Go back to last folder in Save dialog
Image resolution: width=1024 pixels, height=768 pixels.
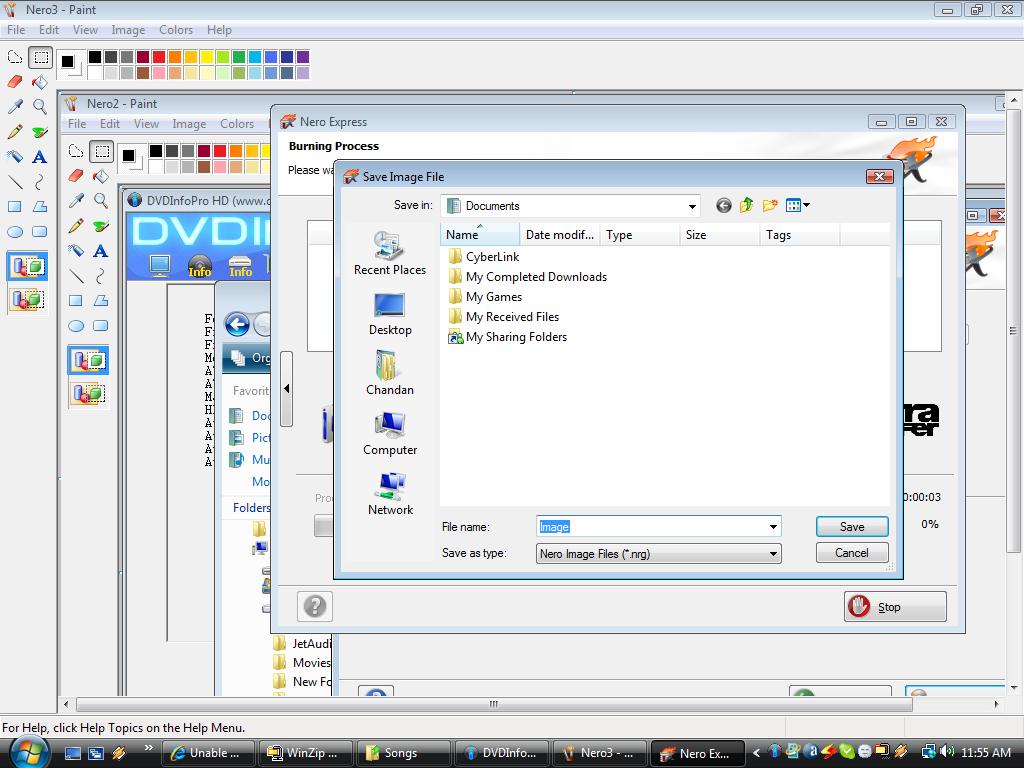(724, 206)
